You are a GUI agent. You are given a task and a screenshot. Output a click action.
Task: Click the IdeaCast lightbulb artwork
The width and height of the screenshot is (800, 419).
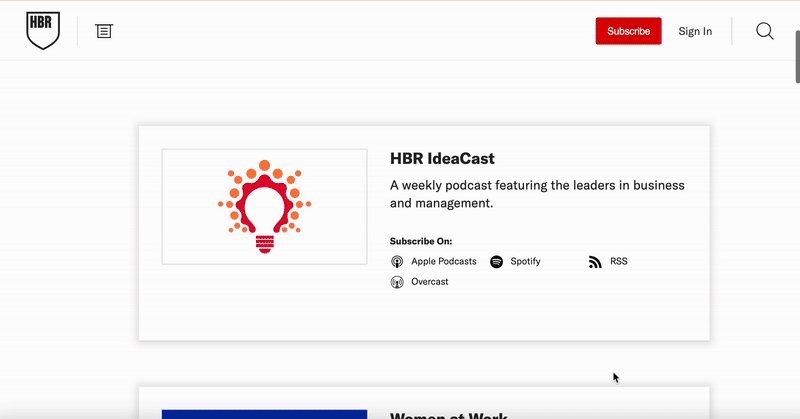tap(264, 207)
